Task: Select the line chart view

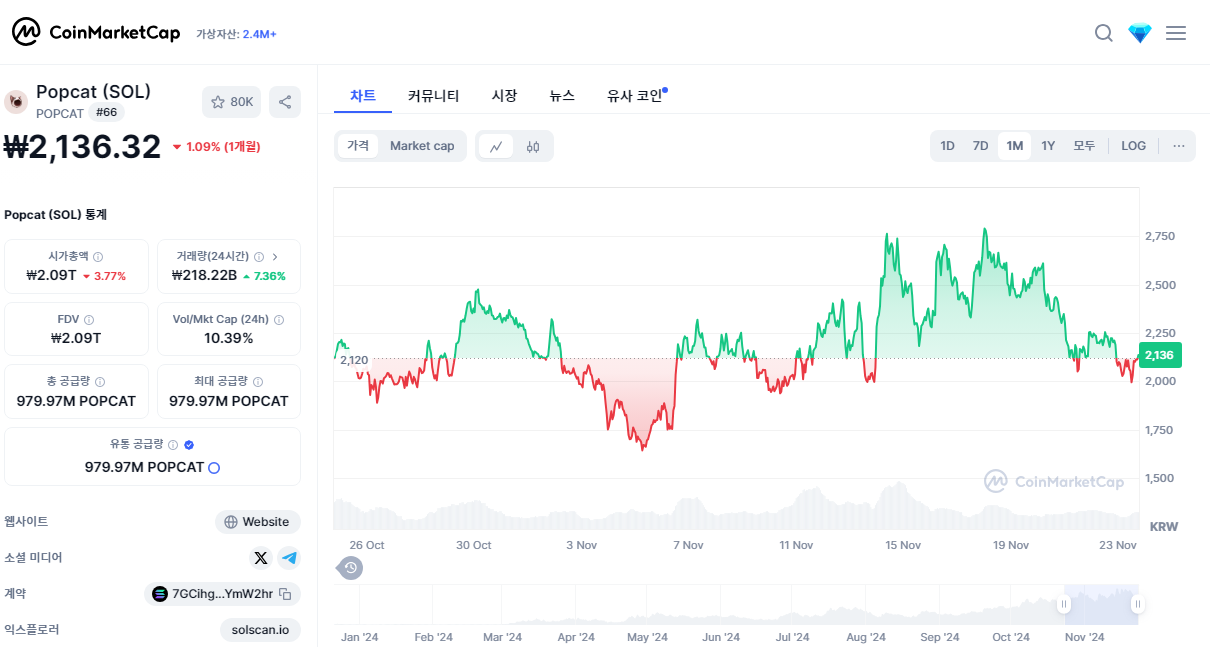Action: [x=496, y=146]
